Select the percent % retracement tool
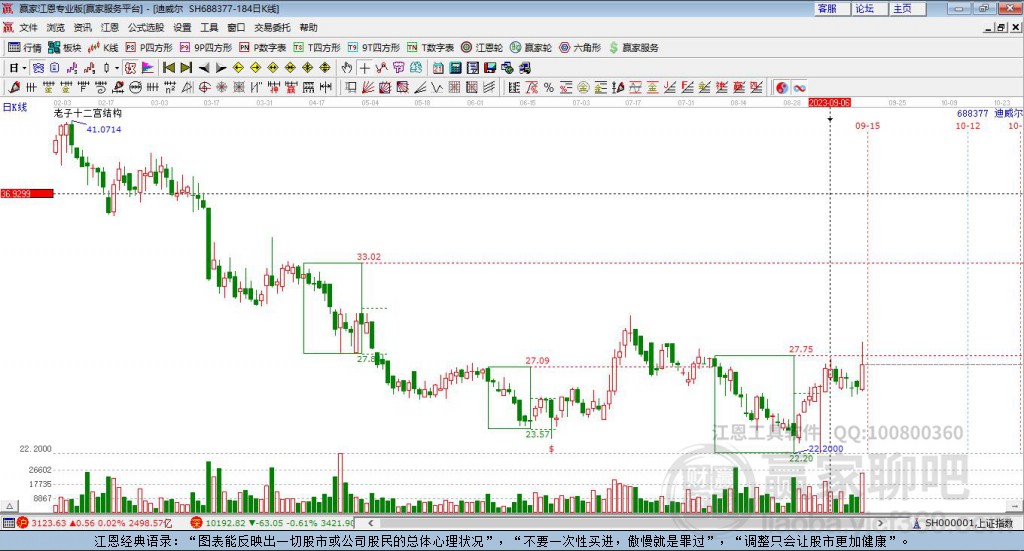This screenshot has width=1024, height=551. click(549, 87)
